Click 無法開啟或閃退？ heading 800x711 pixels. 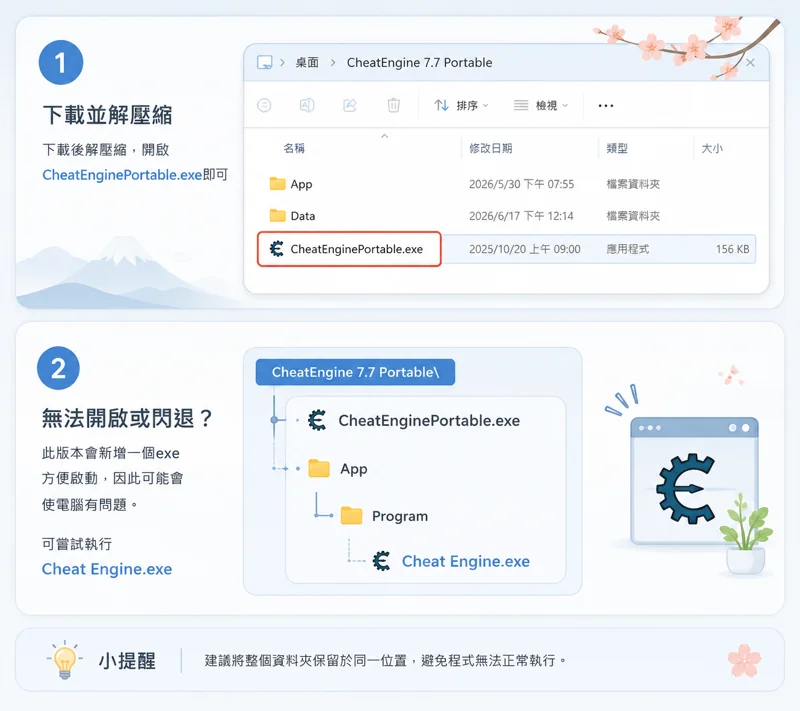128,418
